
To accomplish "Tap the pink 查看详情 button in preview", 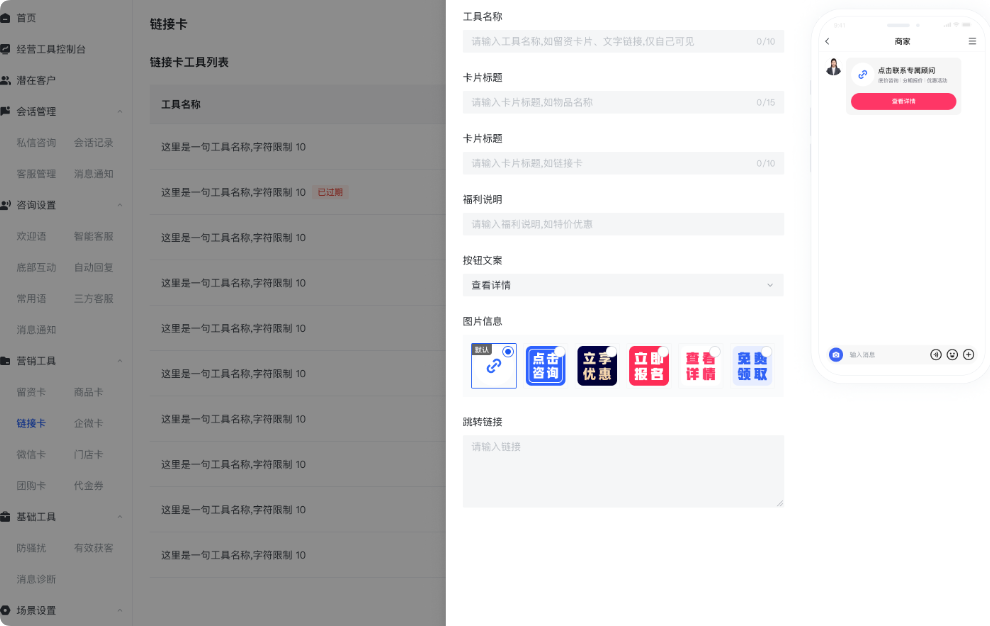I will tap(904, 102).
